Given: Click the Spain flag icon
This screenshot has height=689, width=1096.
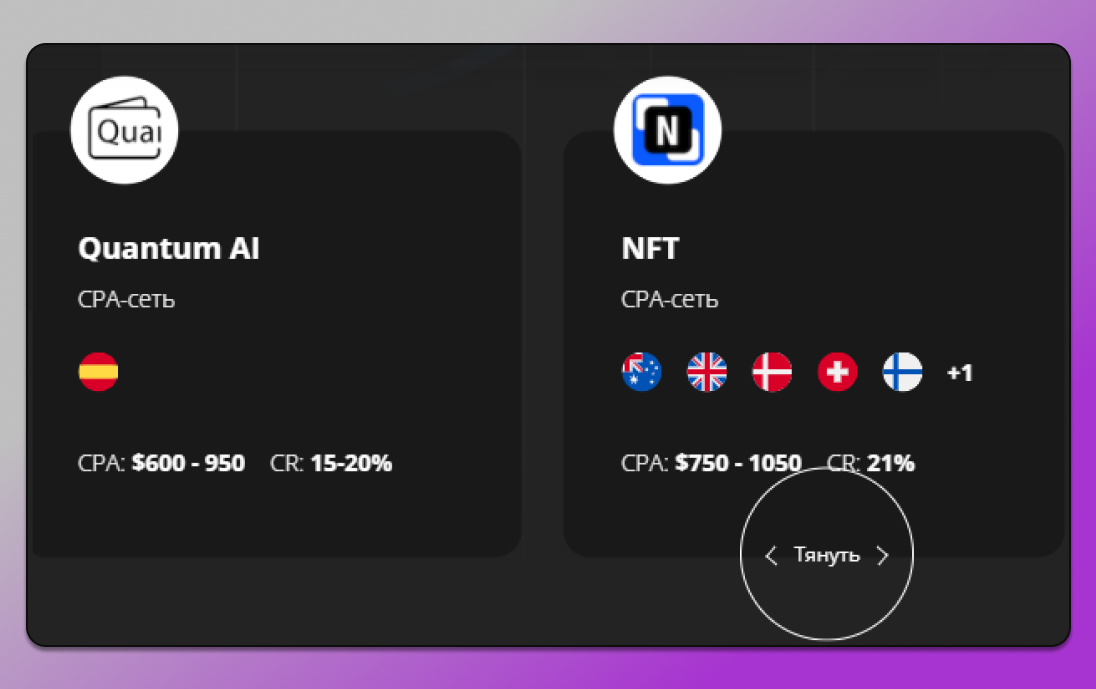Looking at the screenshot, I should [98, 372].
